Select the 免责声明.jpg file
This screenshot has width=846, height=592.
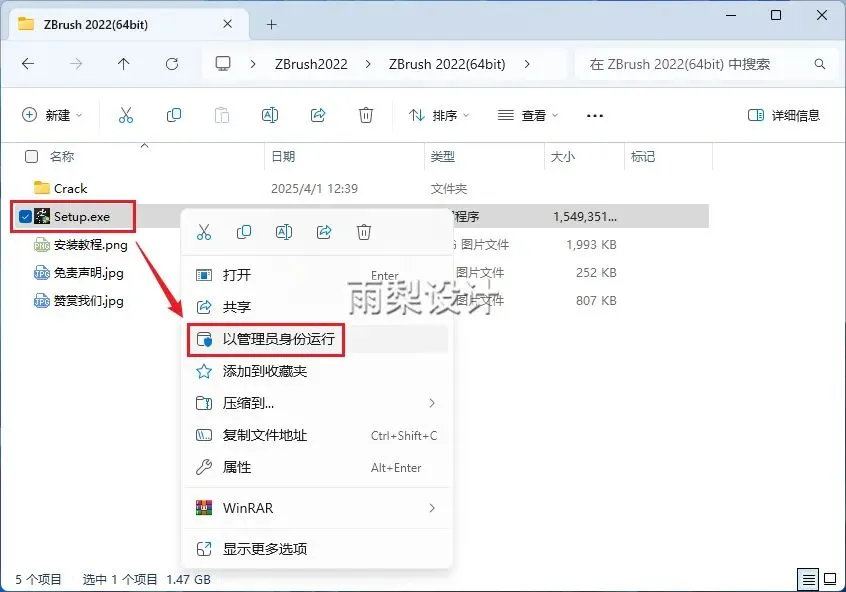coord(88,273)
